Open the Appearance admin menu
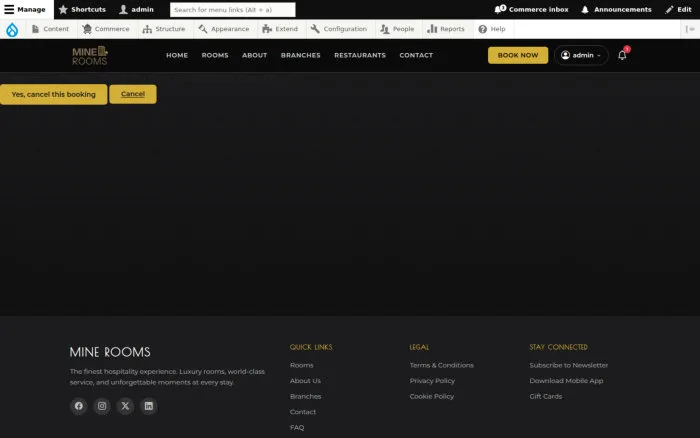 [x=224, y=29]
